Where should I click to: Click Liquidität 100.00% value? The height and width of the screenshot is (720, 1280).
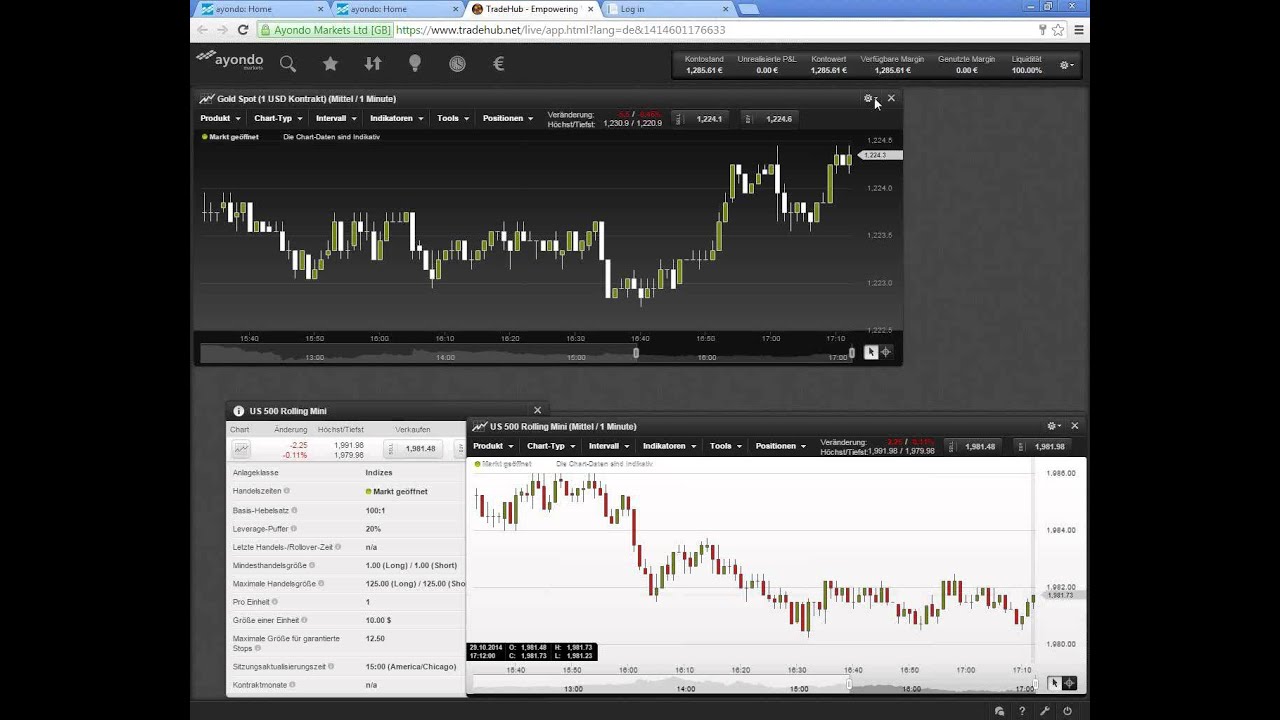tap(1026, 71)
